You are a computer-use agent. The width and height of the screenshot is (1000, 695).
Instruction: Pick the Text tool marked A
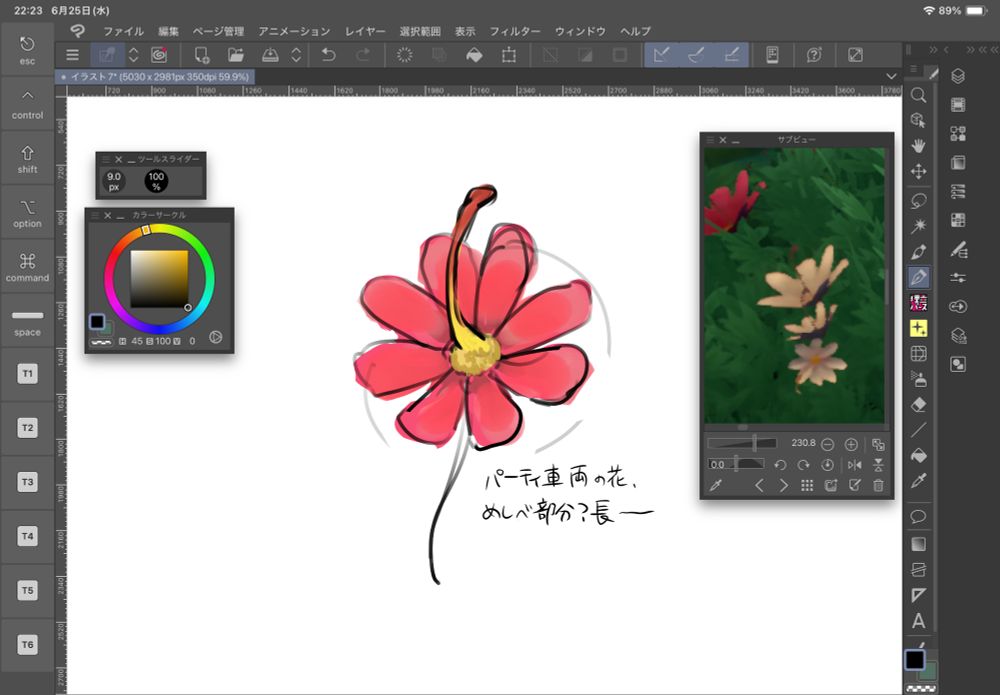918,621
